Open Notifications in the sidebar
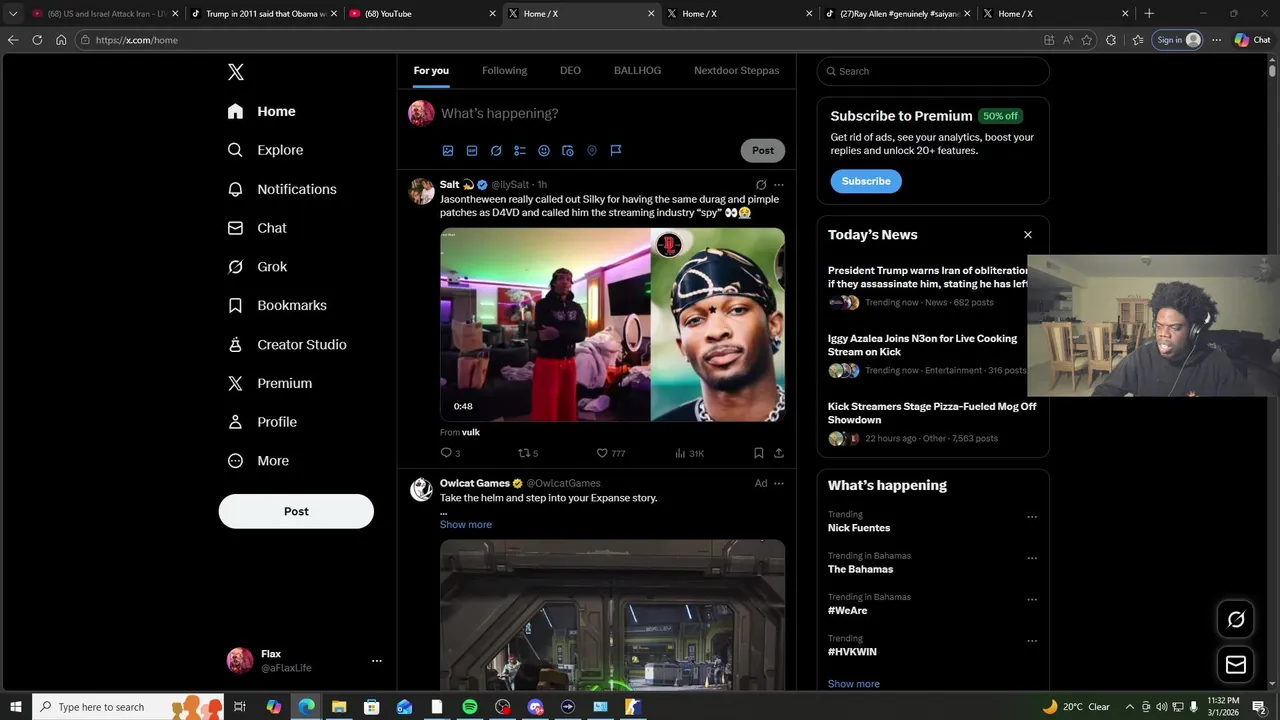Screen dimensions: 1280x720 282,189
